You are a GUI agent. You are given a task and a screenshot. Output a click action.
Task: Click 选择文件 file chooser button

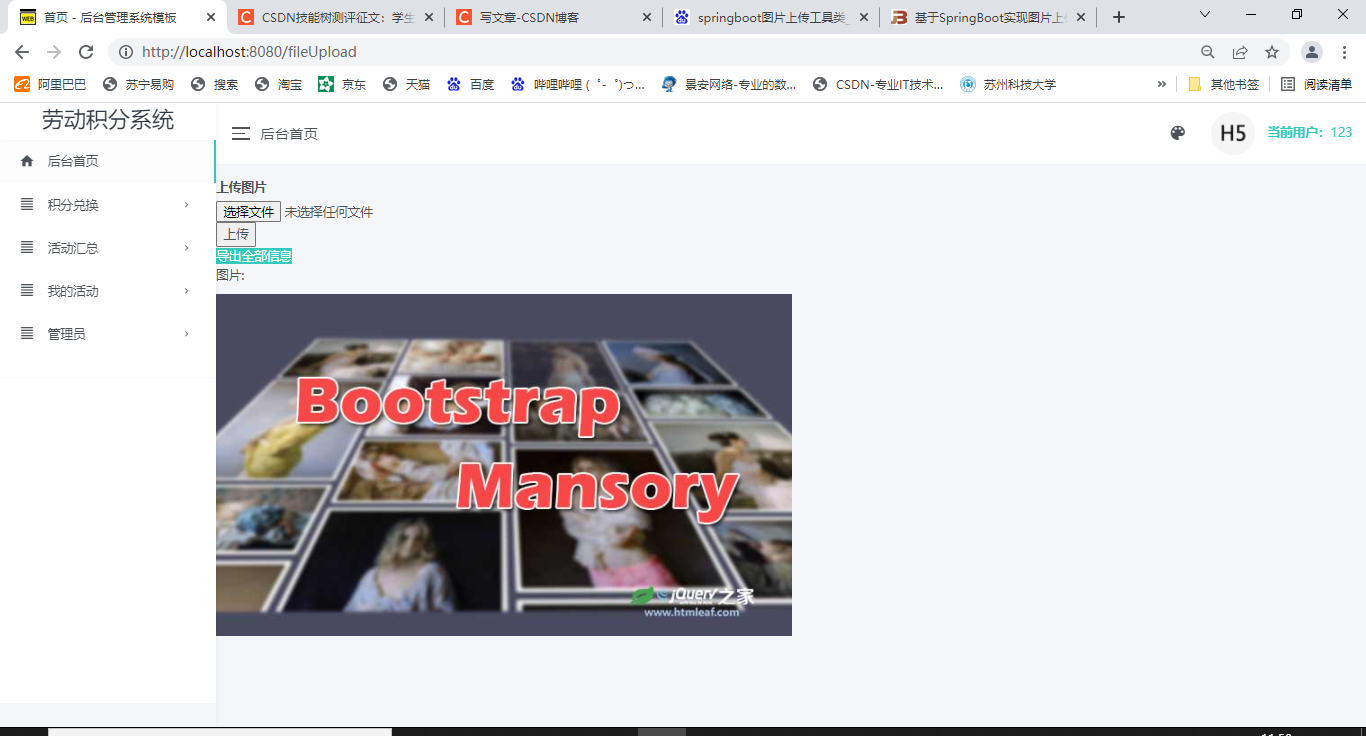click(x=249, y=212)
